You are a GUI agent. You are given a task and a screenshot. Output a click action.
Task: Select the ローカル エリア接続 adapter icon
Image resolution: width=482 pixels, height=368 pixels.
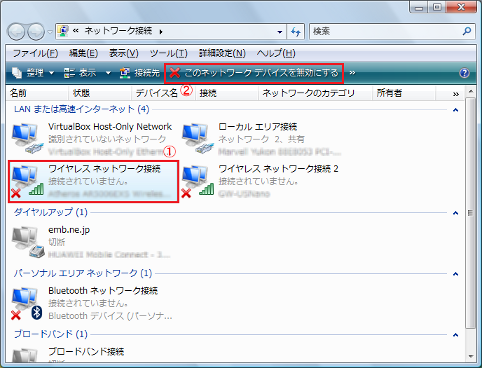[x=197, y=138]
